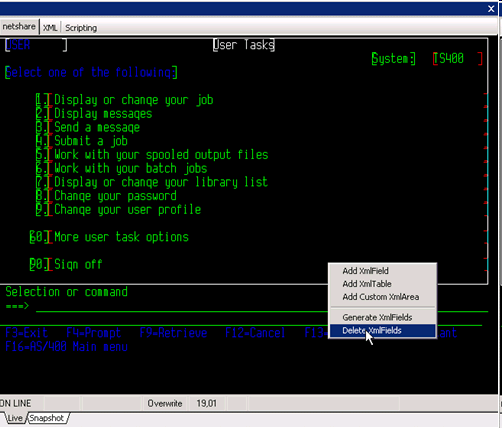The image size is (502, 428).
Task: Click F9=Retrieve function key label
Action: 173,333
